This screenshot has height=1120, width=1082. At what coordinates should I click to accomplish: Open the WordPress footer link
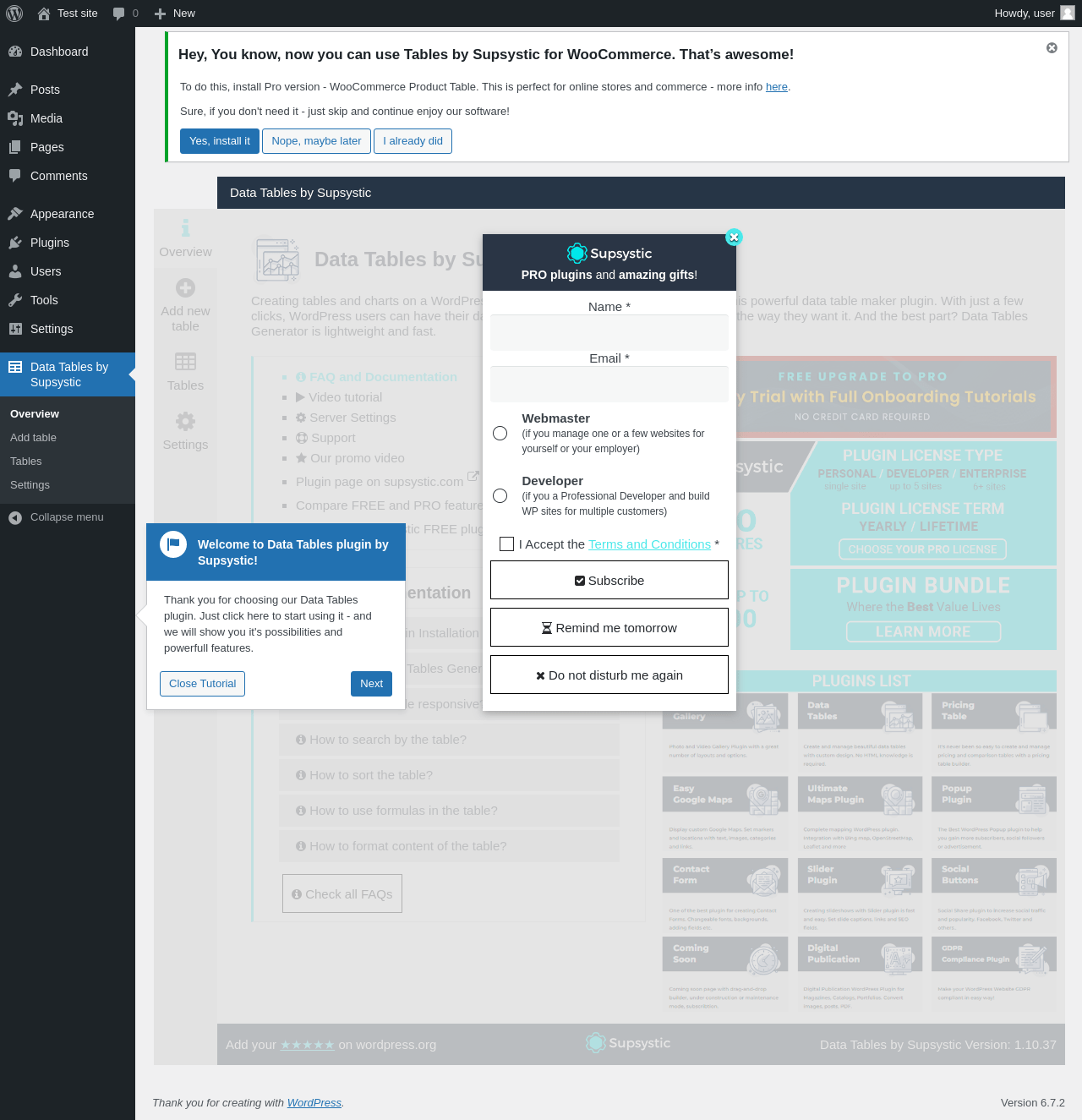point(314,1103)
